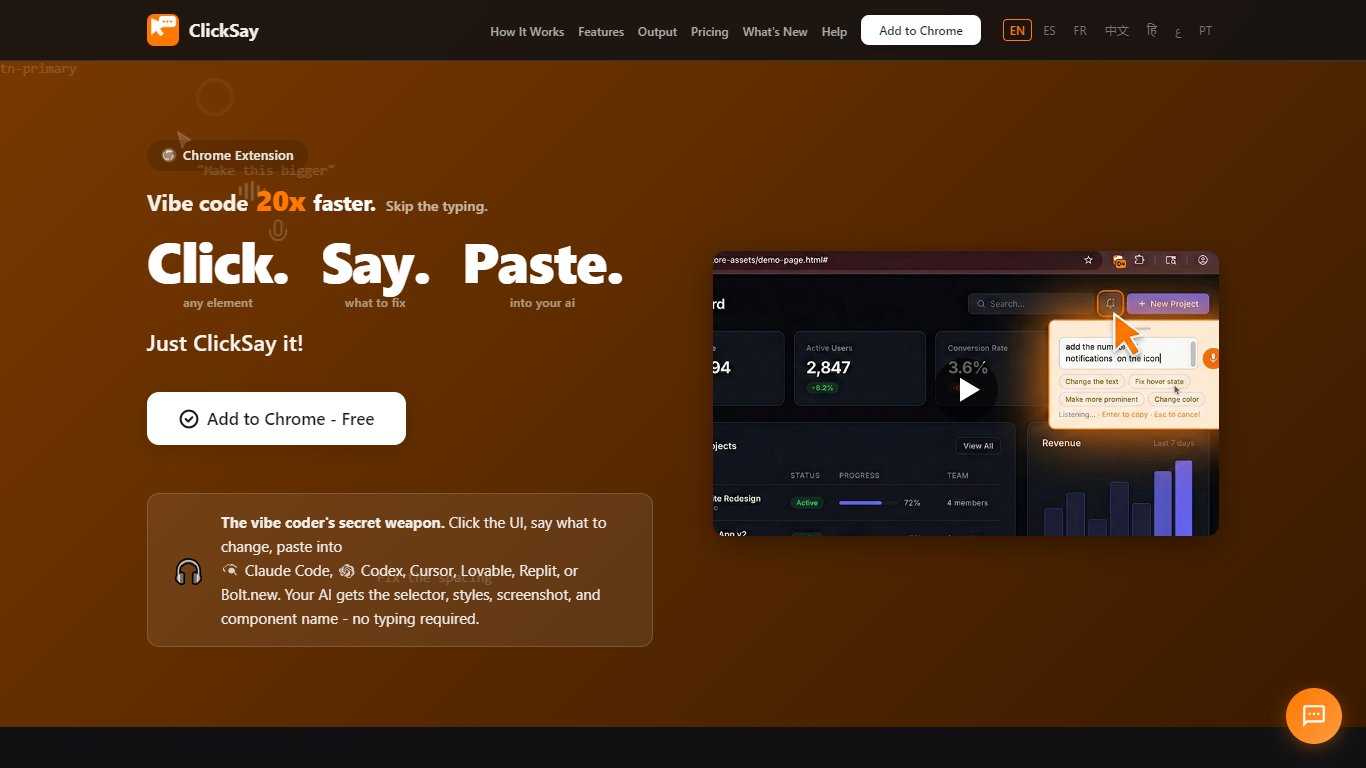The width and height of the screenshot is (1366, 768).
Task: Switch language to PT
Action: [1206, 31]
